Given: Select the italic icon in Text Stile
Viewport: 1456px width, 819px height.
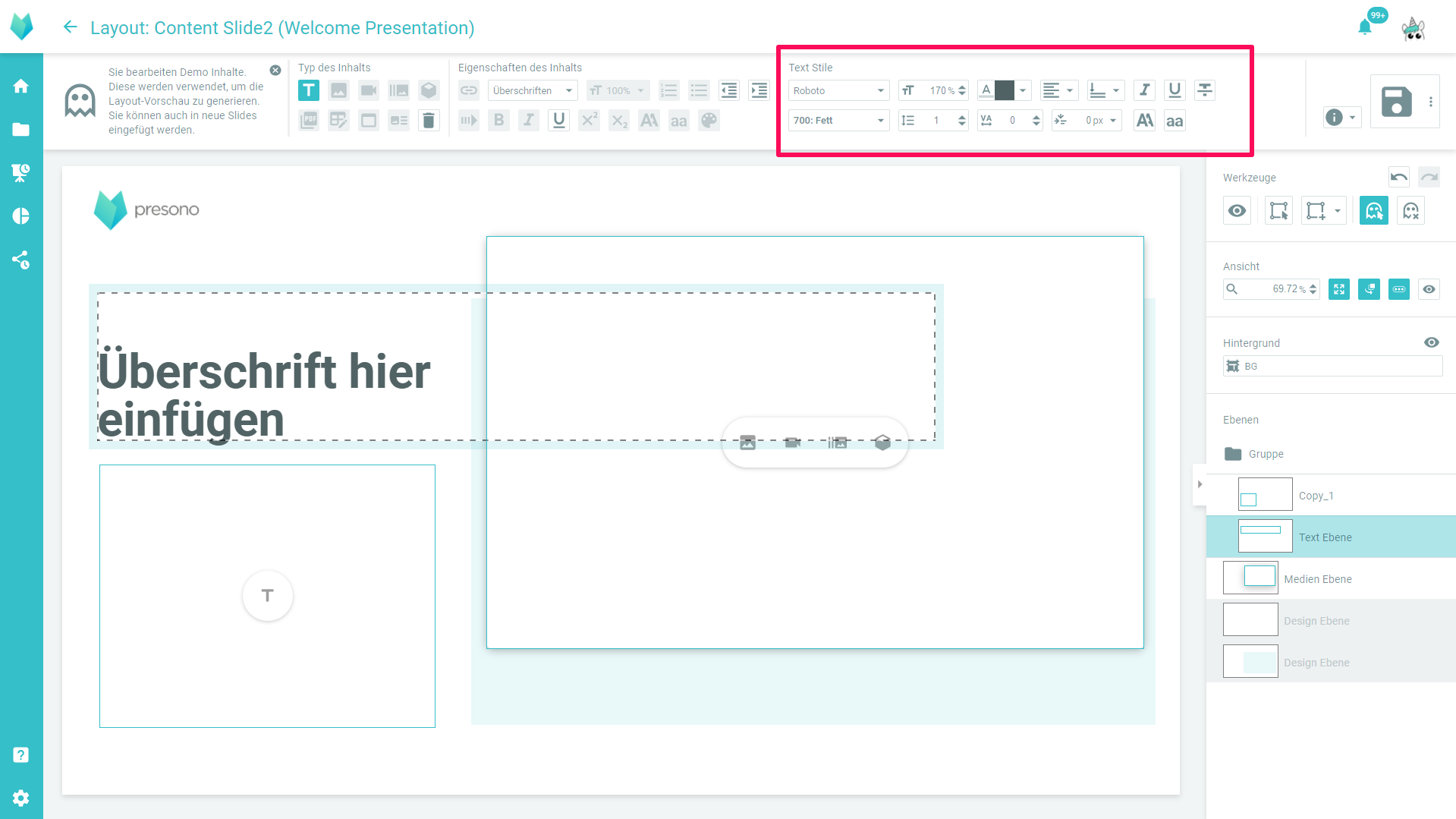Looking at the screenshot, I should (1144, 90).
